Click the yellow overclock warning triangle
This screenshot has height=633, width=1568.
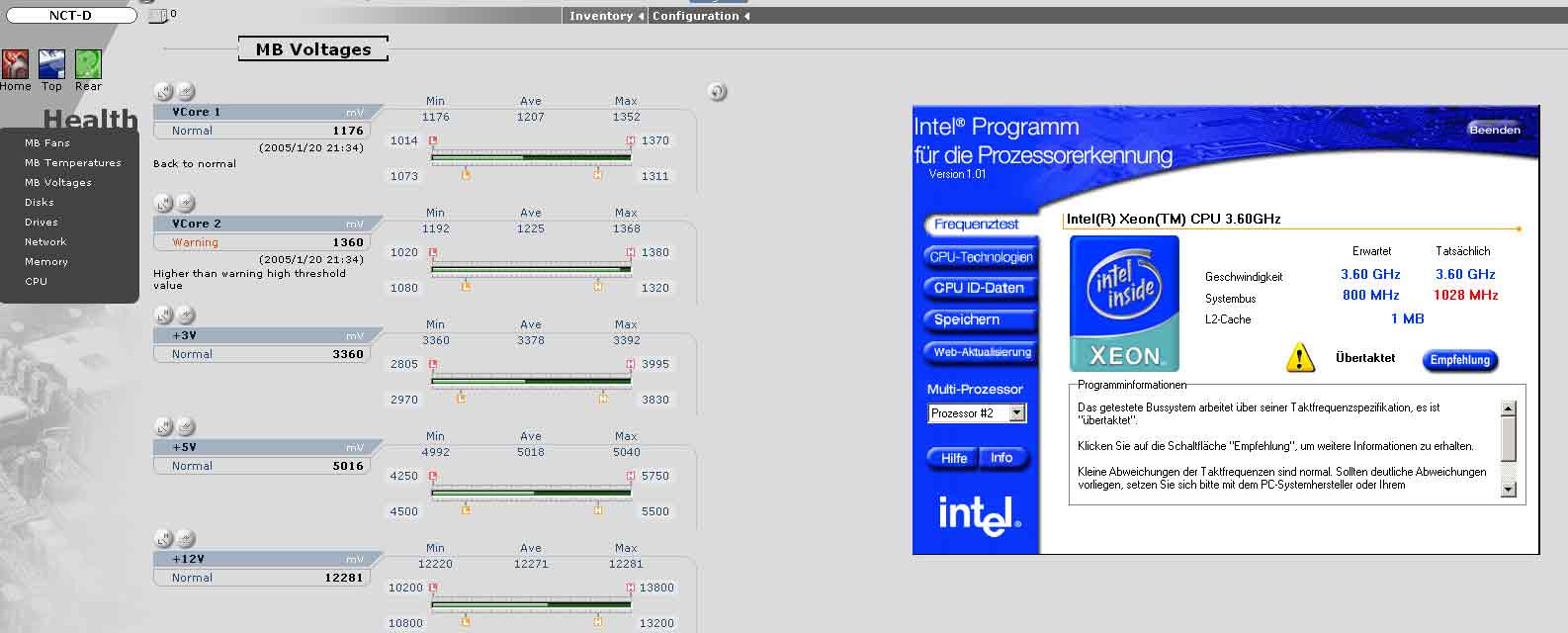(x=1300, y=357)
